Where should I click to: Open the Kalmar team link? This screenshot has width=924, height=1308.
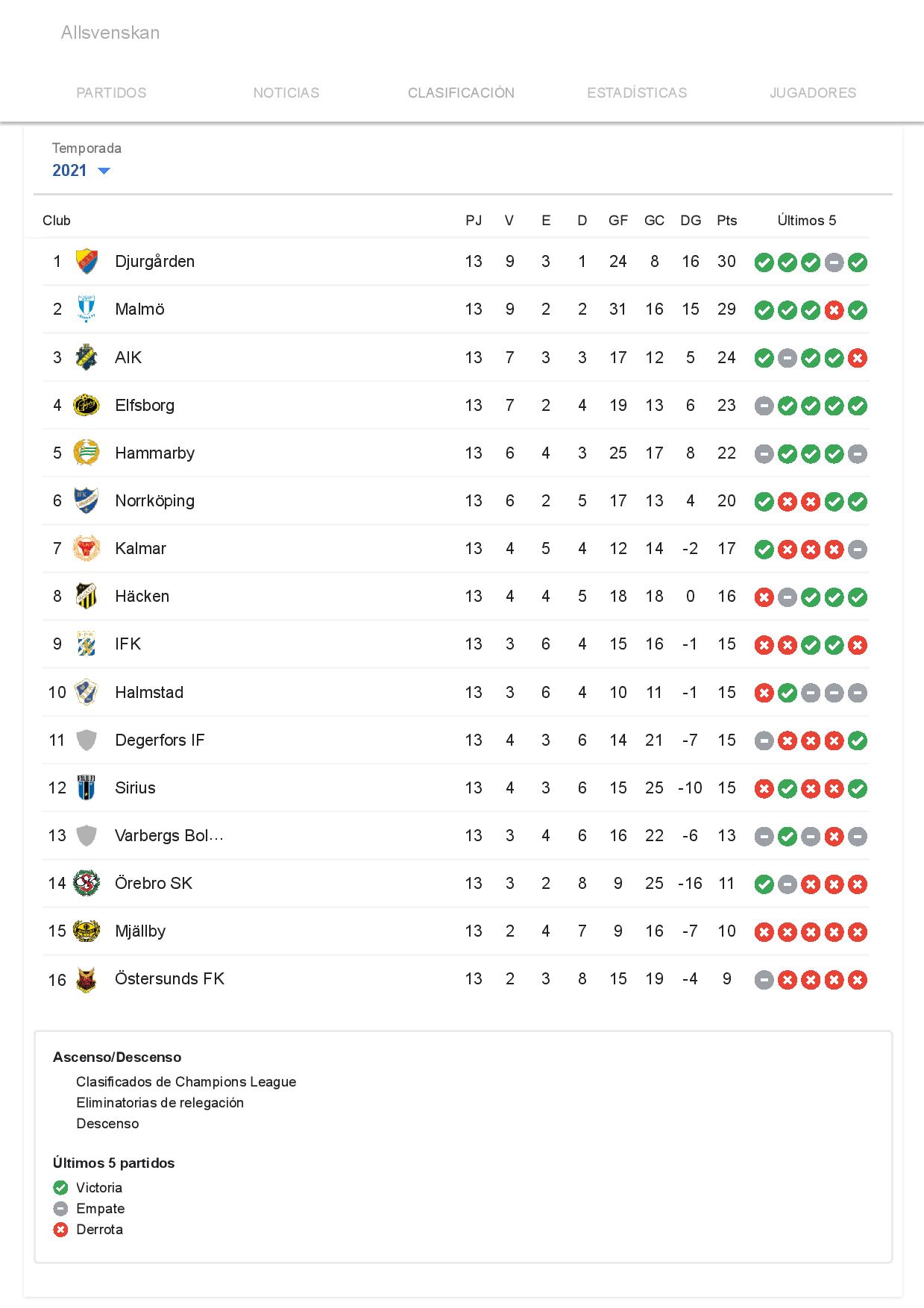click(140, 549)
